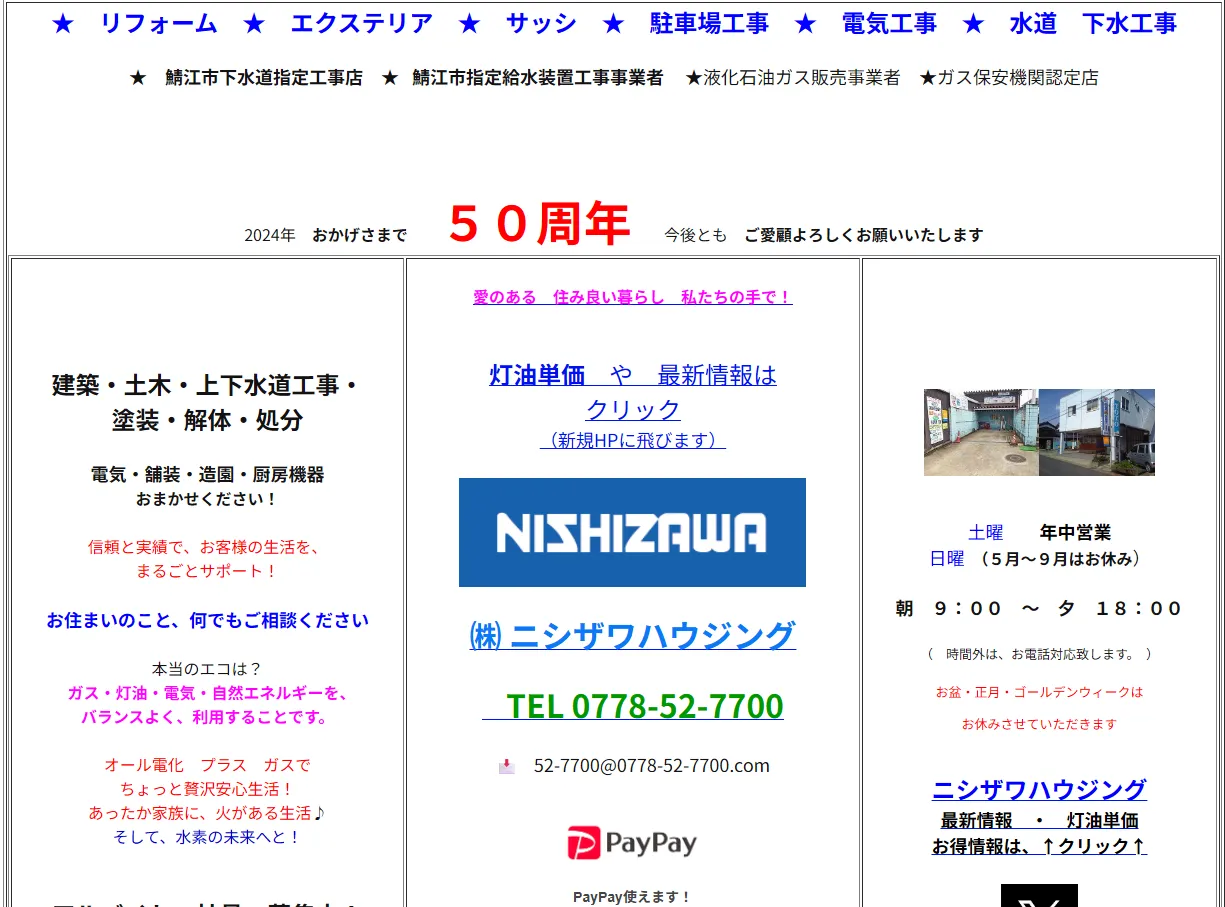Viewport: 1225px width, 907px height.
Task: Click the ㈱ニシザワハウジング company name link
Action: click(x=632, y=635)
